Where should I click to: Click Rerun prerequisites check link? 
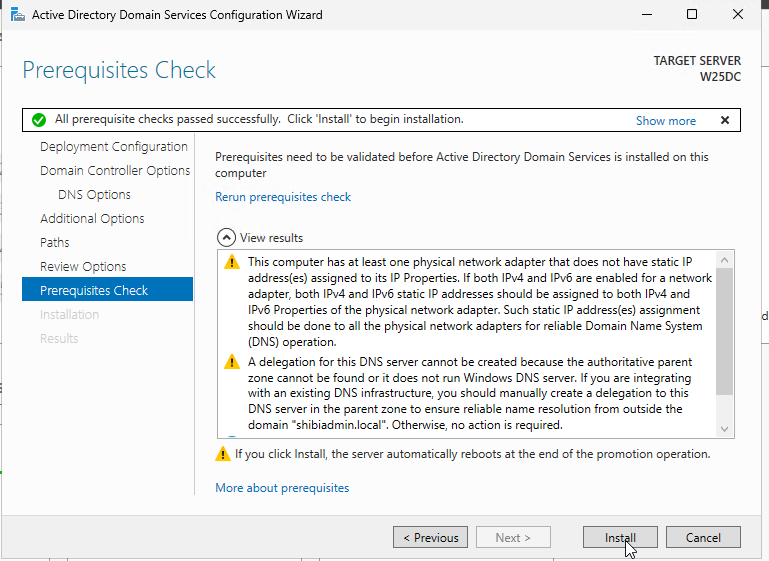283,197
